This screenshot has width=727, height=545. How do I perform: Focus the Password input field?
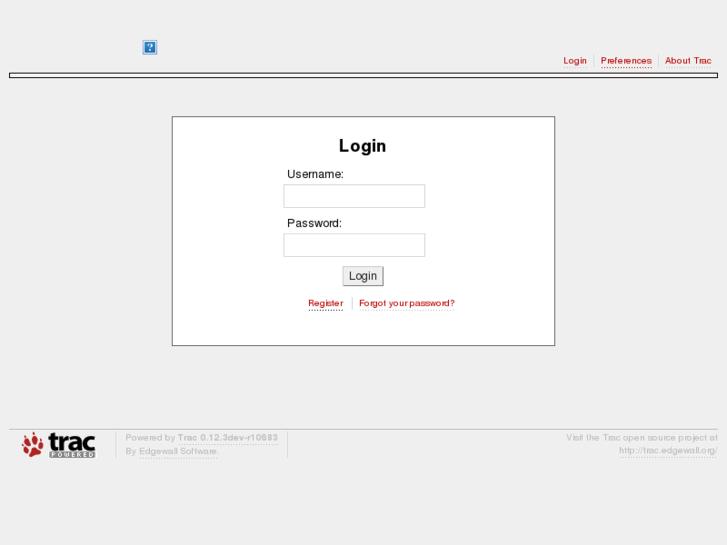point(354,245)
